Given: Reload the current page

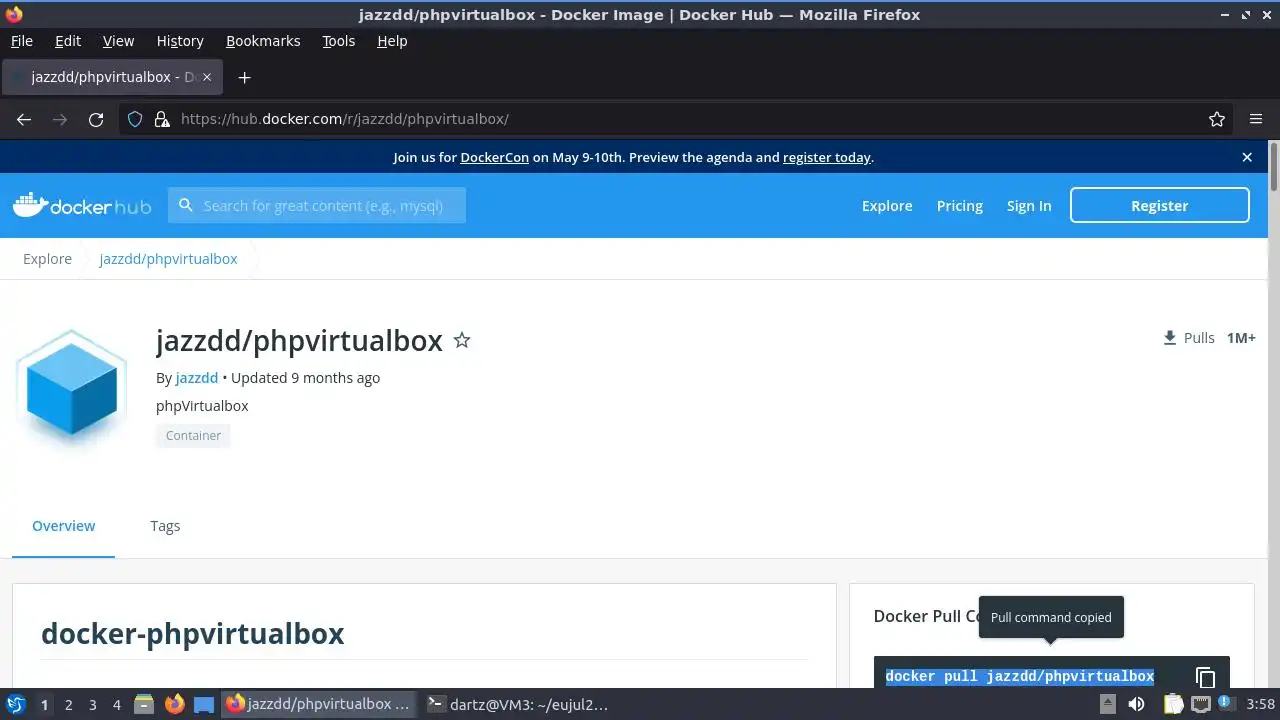Looking at the screenshot, I should pyautogui.click(x=96, y=119).
